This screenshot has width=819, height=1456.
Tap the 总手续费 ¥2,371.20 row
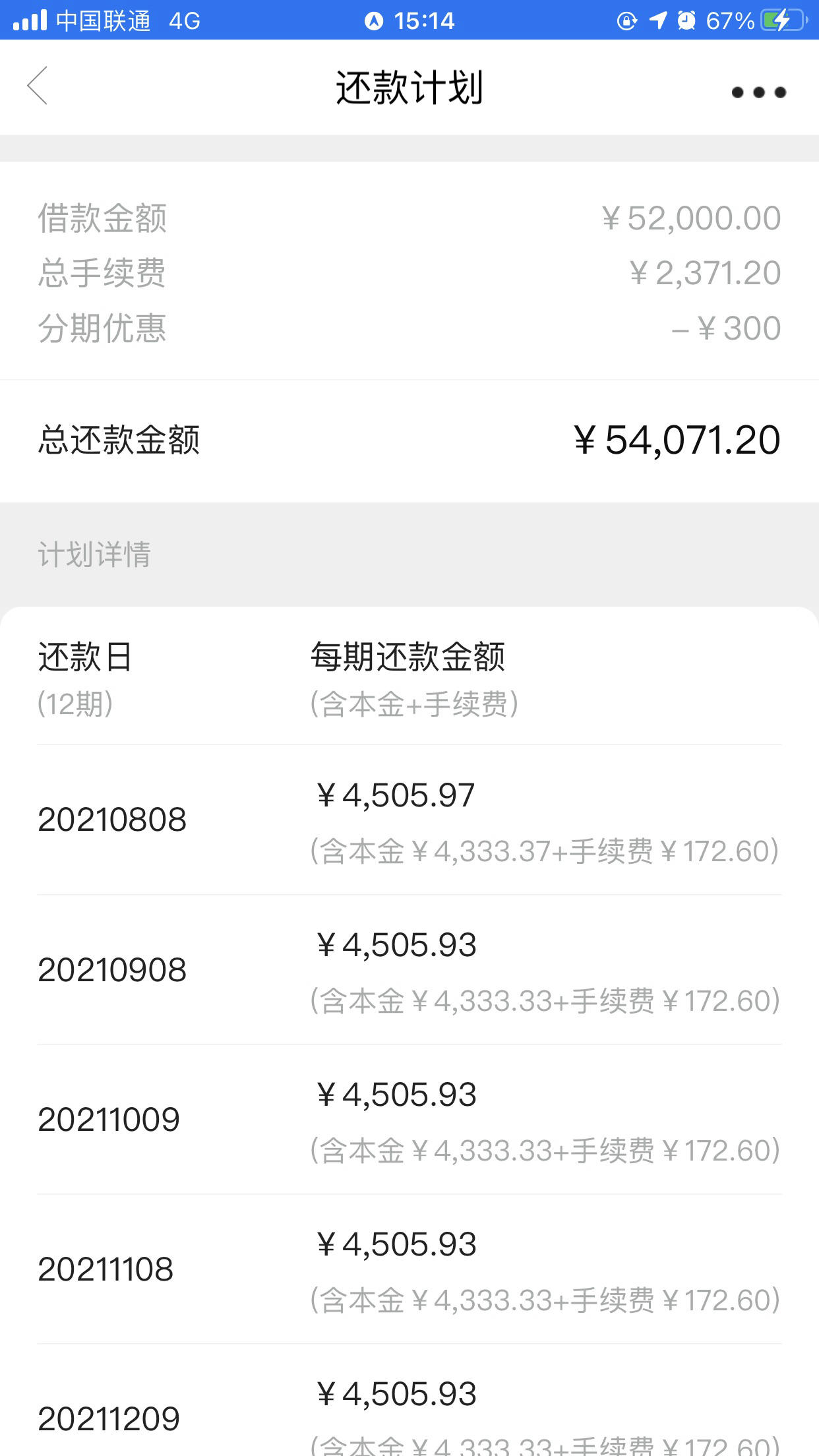pos(409,272)
